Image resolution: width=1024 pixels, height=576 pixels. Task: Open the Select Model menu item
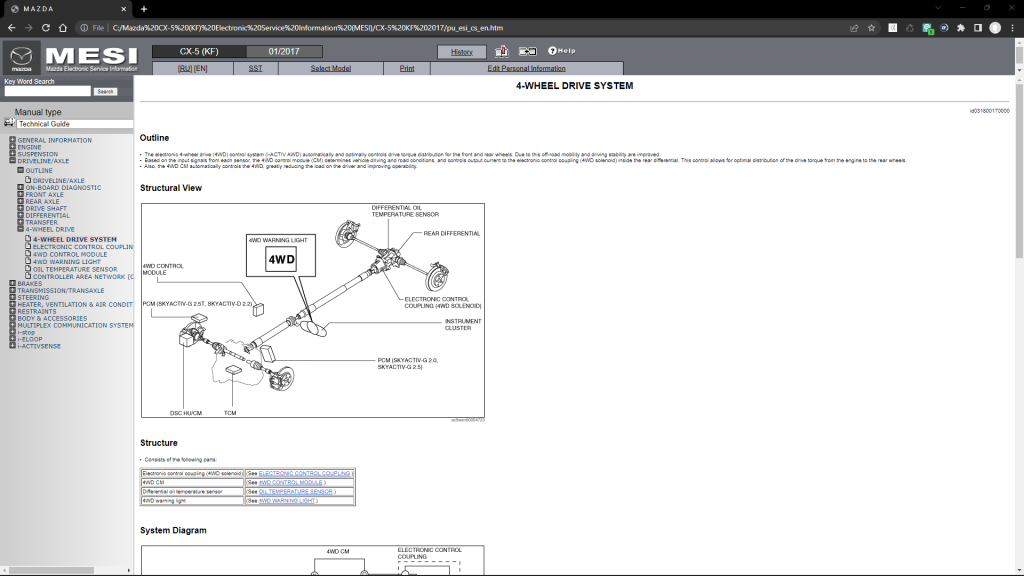[x=330, y=69]
